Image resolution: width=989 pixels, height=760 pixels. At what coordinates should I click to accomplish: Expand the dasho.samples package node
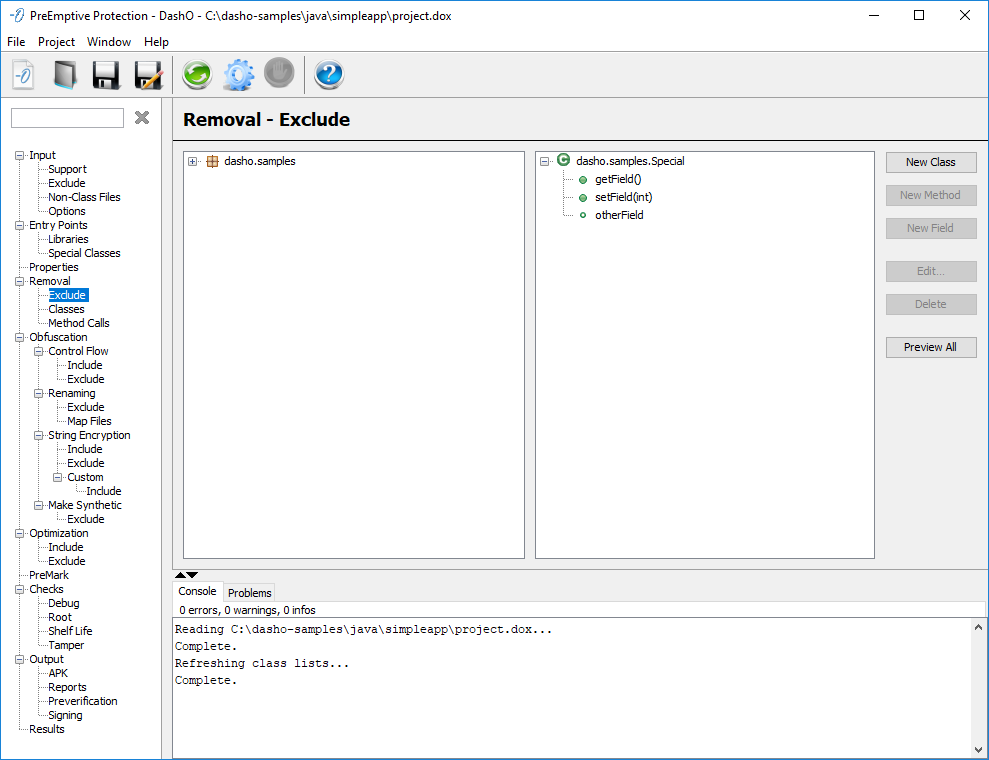click(193, 161)
